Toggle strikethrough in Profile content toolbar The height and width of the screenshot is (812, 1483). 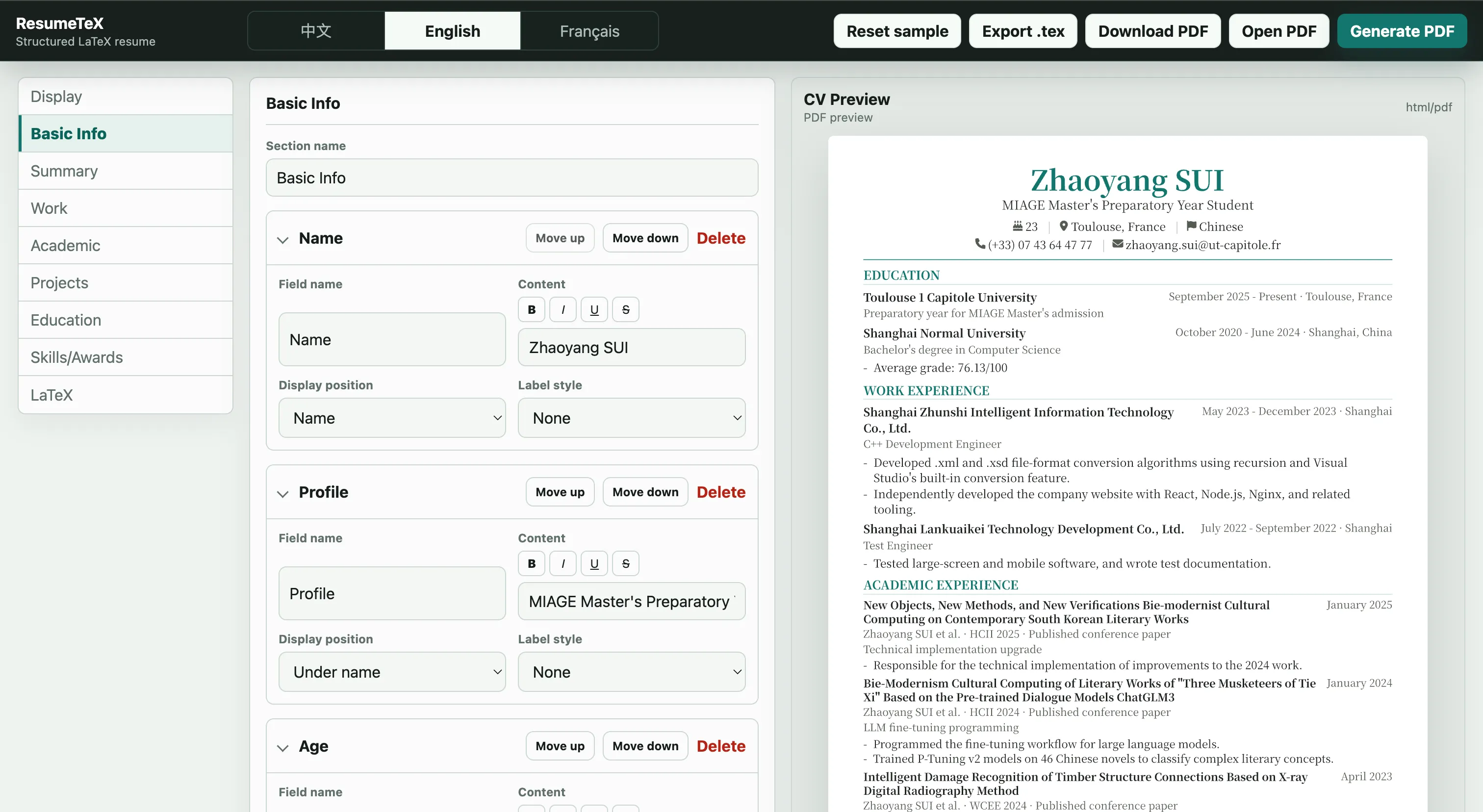pyautogui.click(x=626, y=563)
